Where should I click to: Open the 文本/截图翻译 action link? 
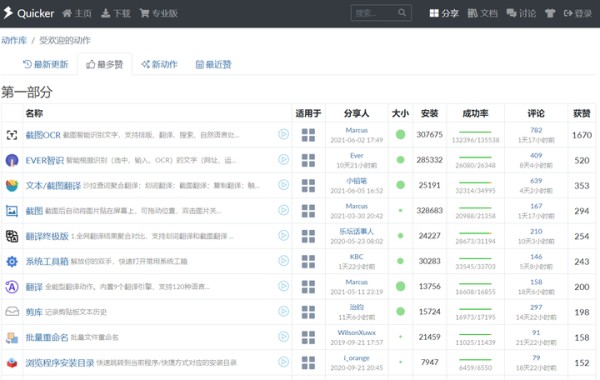(53, 186)
